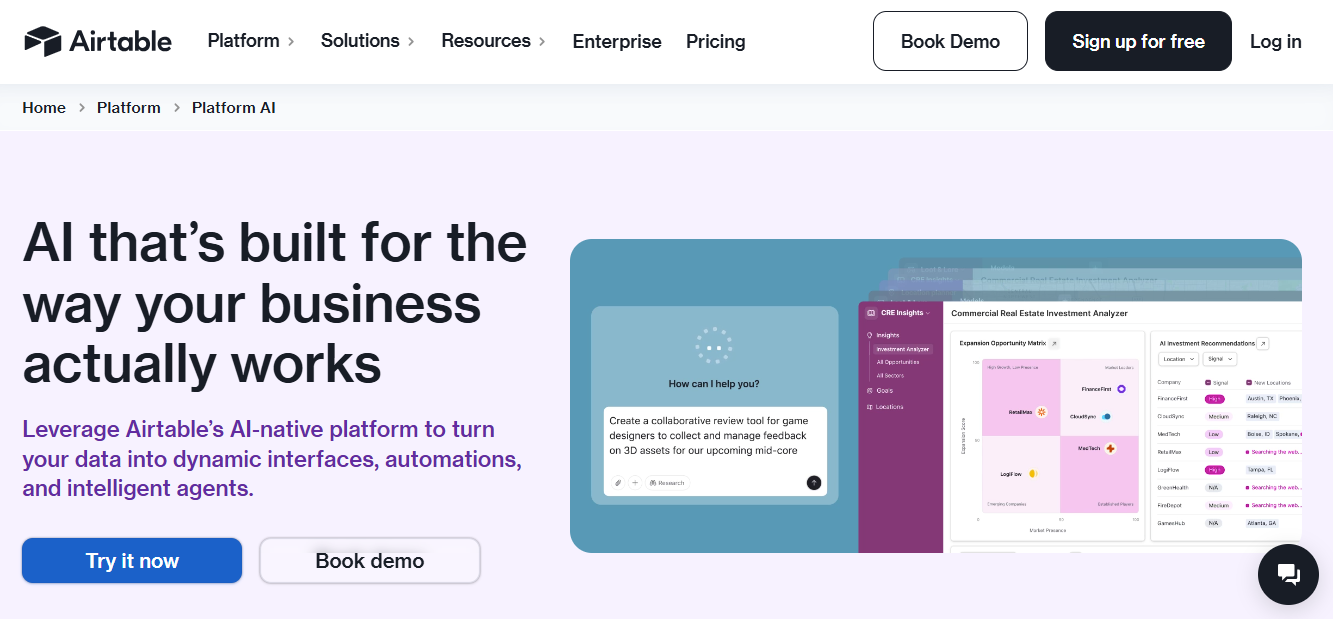The height and width of the screenshot is (619, 1333).
Task: Click the Sign up for free button
Action: (x=1137, y=41)
